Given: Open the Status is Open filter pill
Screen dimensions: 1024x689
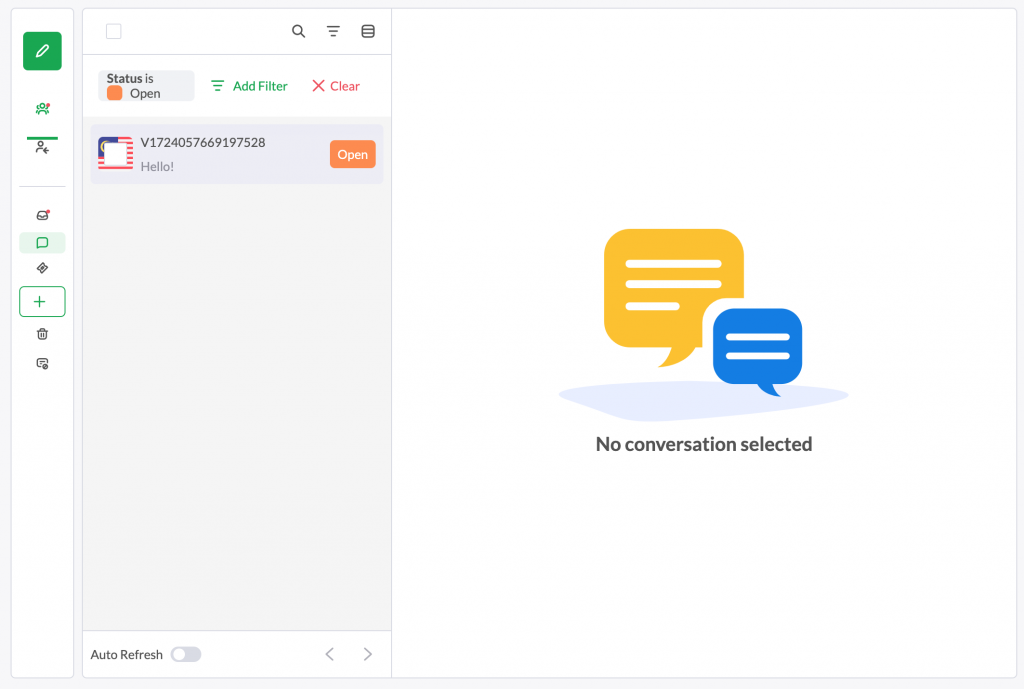Looking at the screenshot, I should click(145, 86).
